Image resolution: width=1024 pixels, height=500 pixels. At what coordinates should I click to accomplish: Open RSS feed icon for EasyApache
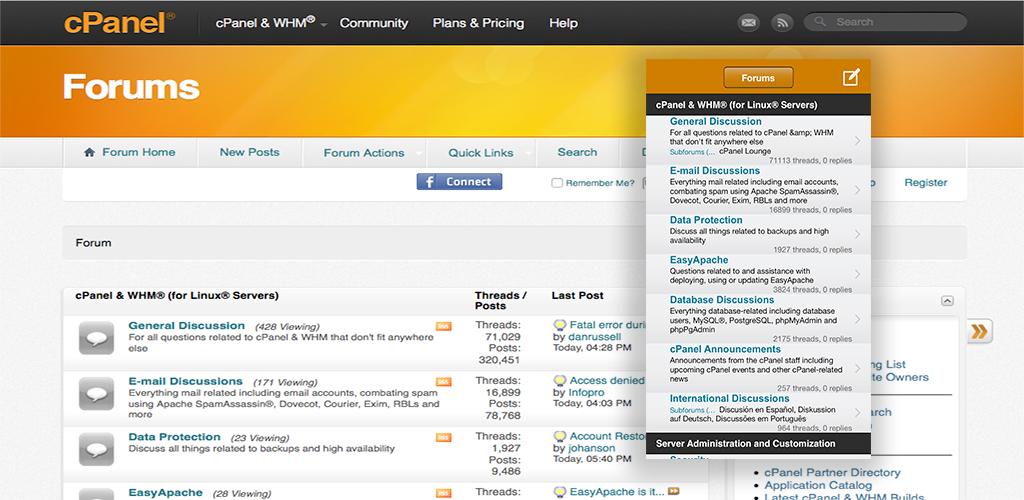tap(443, 493)
